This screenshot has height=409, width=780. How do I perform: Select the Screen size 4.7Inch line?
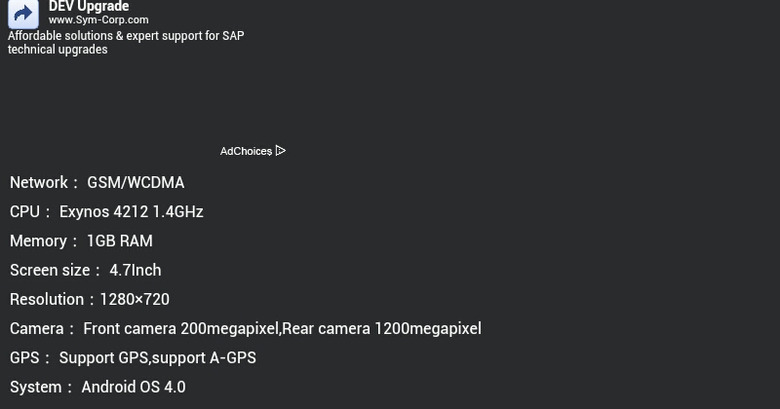86,270
